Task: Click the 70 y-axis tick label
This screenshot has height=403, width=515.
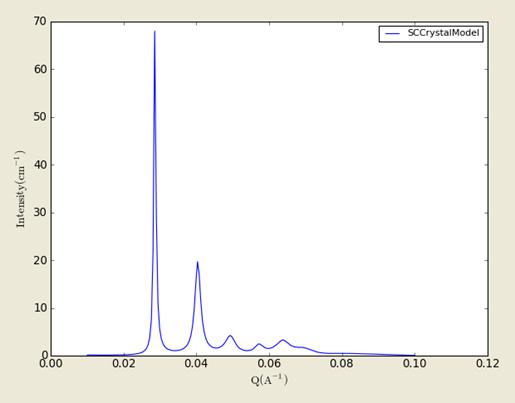Action: click(x=40, y=22)
